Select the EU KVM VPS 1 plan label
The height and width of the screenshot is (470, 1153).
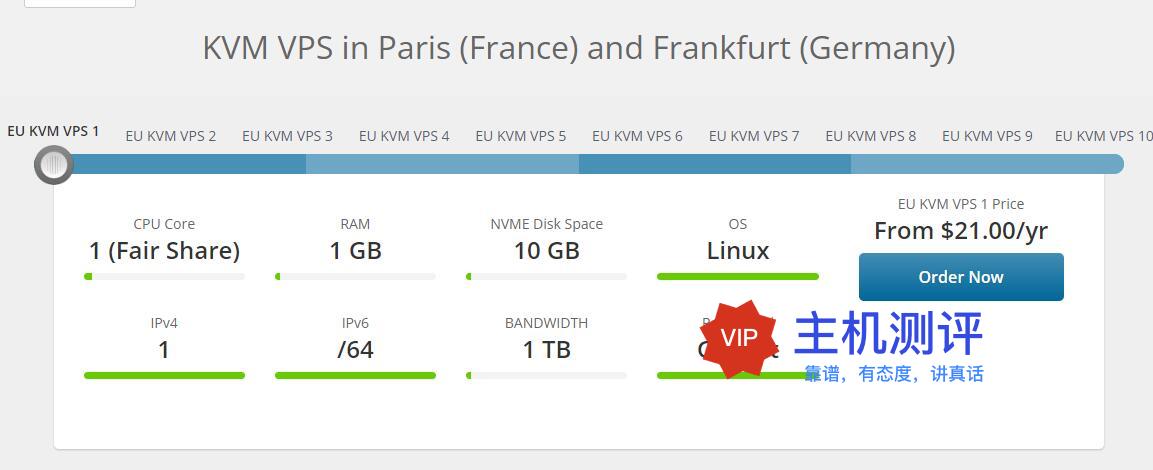[x=53, y=132]
